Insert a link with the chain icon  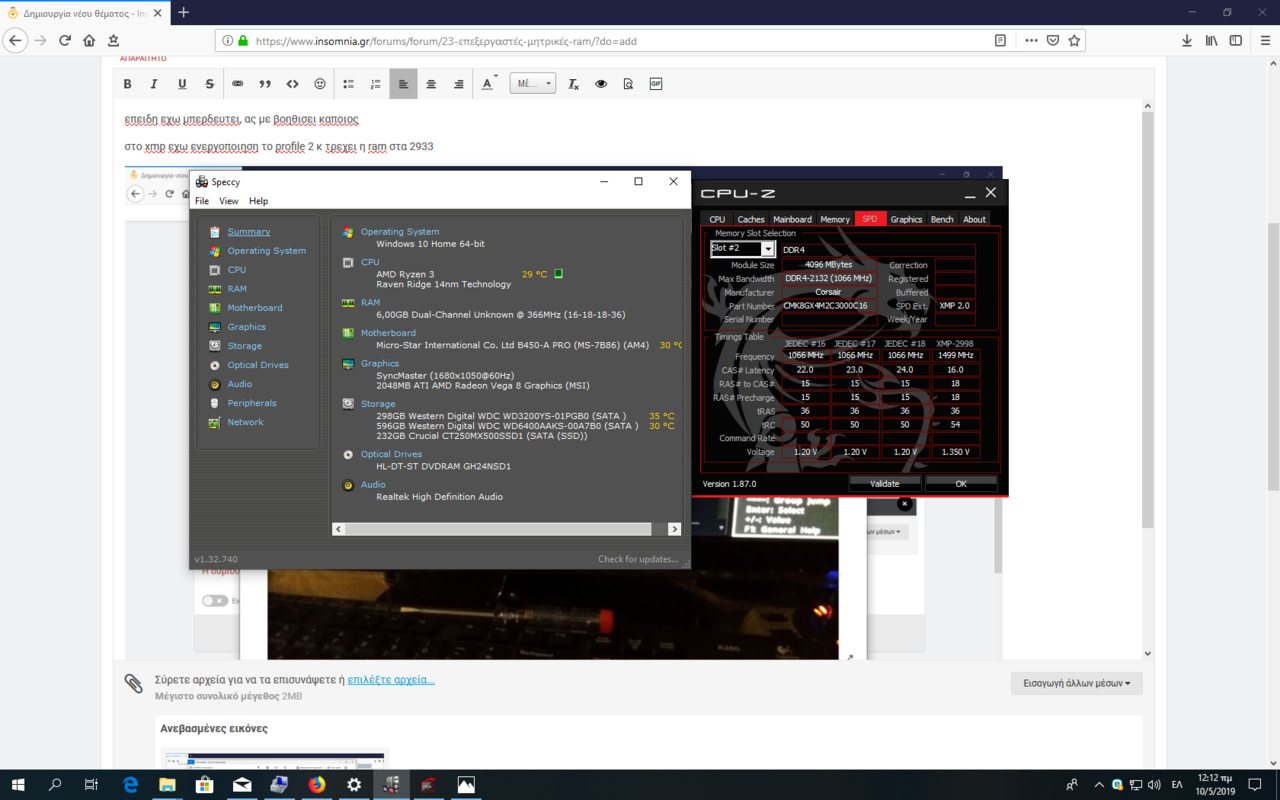(x=237, y=84)
